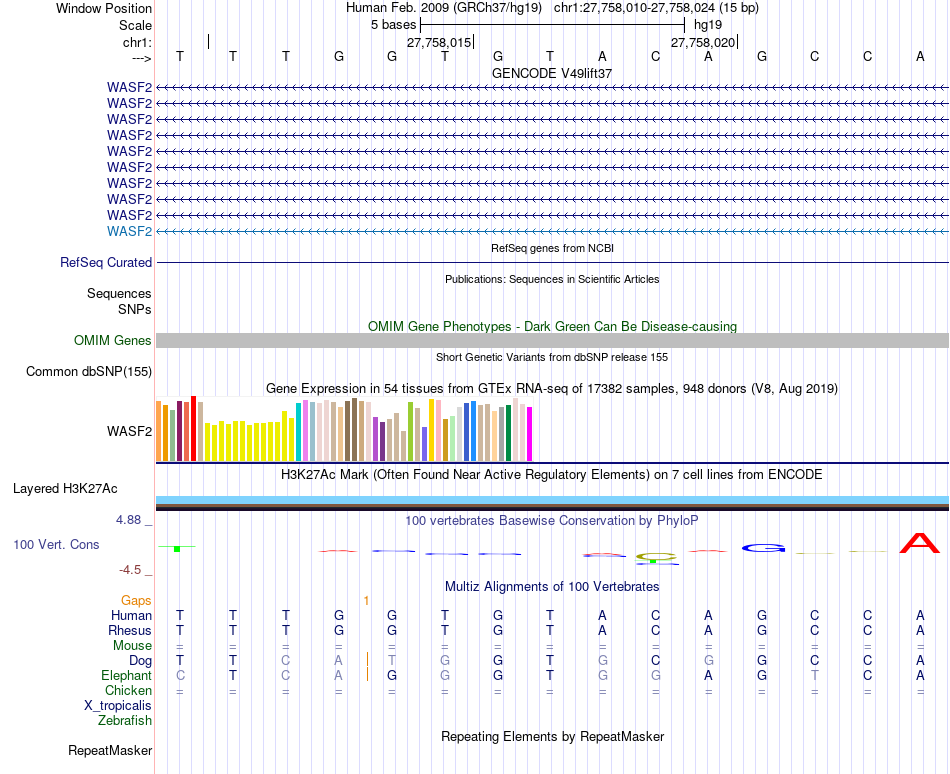Open the RefSeq genes from NCBI title
Image resolution: width=950 pixels, height=774 pixels.
click(x=552, y=248)
